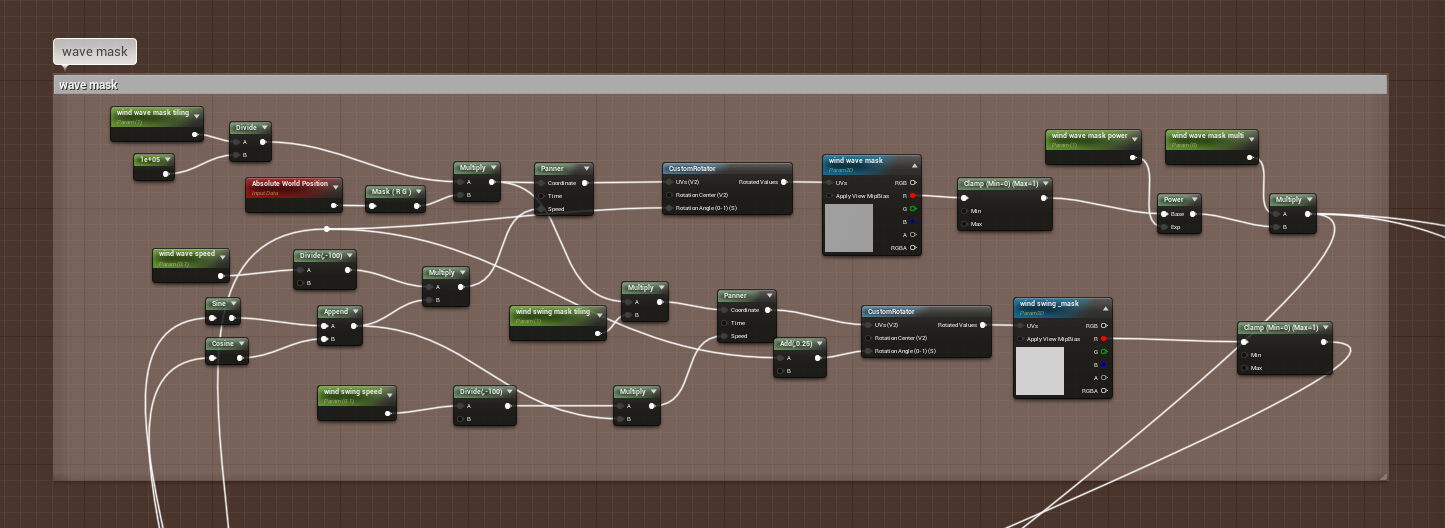Click the Mask (R G) output pin
Viewport: 1445px width, 528px height.
tap(416, 206)
